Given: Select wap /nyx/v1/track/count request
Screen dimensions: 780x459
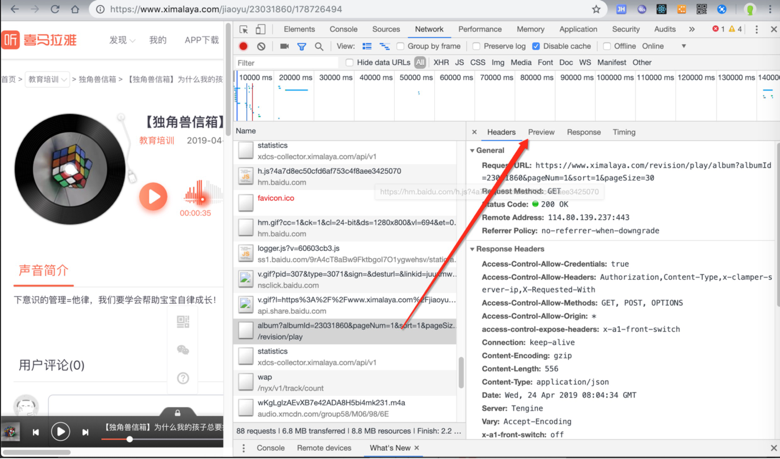Looking at the screenshot, I should pyautogui.click(x=345, y=382).
